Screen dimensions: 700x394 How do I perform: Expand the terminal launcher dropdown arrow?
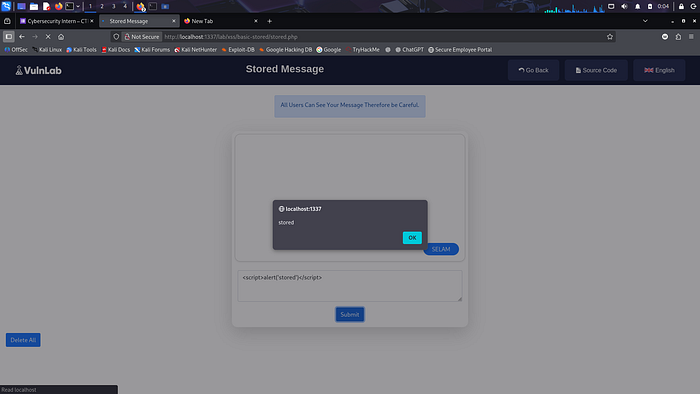(78, 6)
